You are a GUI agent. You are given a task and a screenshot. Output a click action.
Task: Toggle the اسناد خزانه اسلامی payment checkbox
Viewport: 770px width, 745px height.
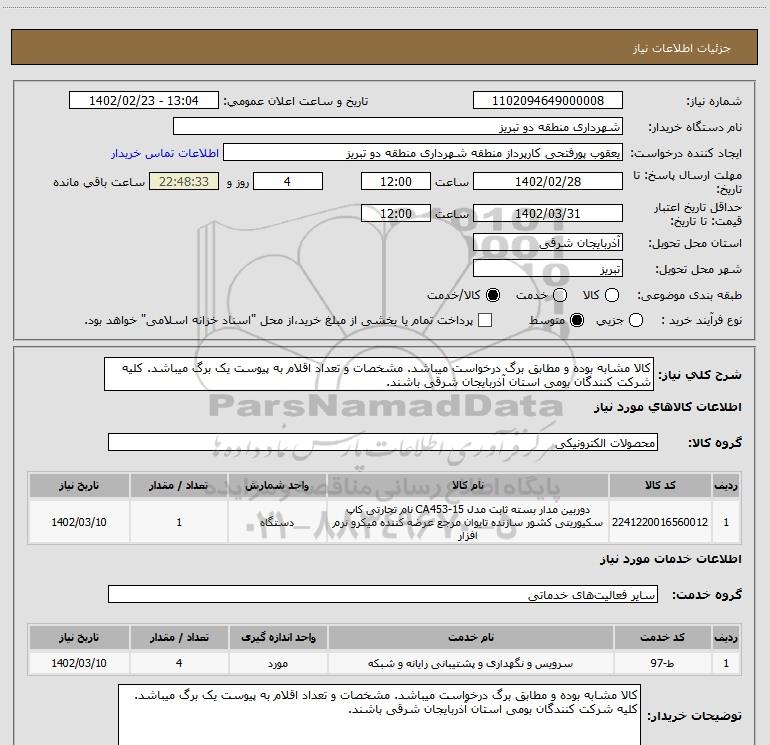point(485,320)
